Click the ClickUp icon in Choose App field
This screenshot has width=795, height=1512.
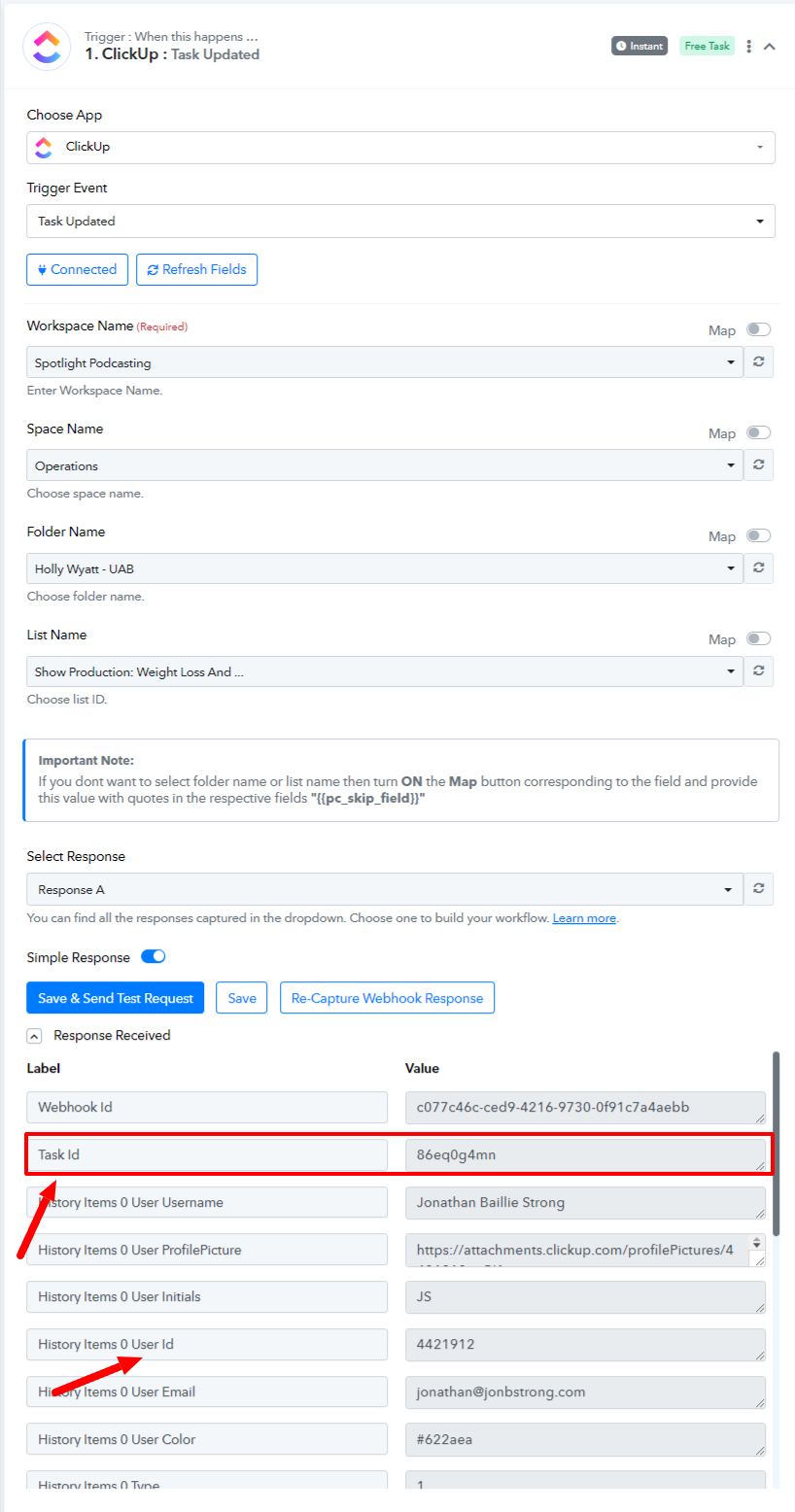43,147
